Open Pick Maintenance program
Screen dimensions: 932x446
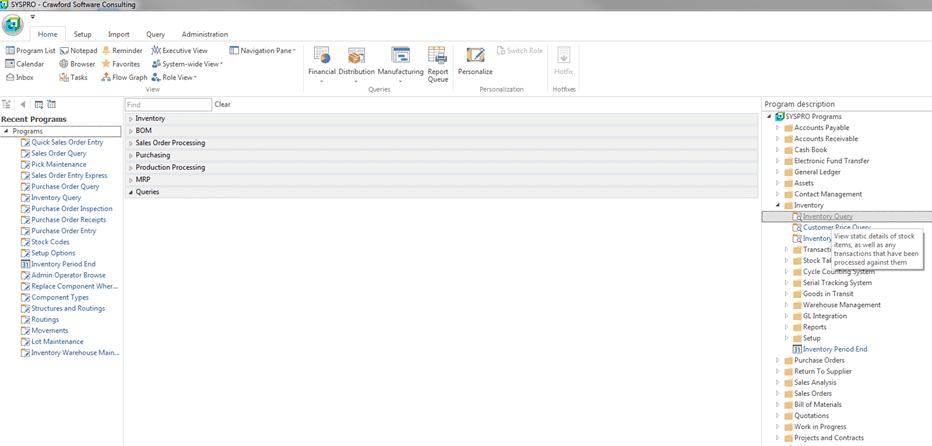[59, 164]
